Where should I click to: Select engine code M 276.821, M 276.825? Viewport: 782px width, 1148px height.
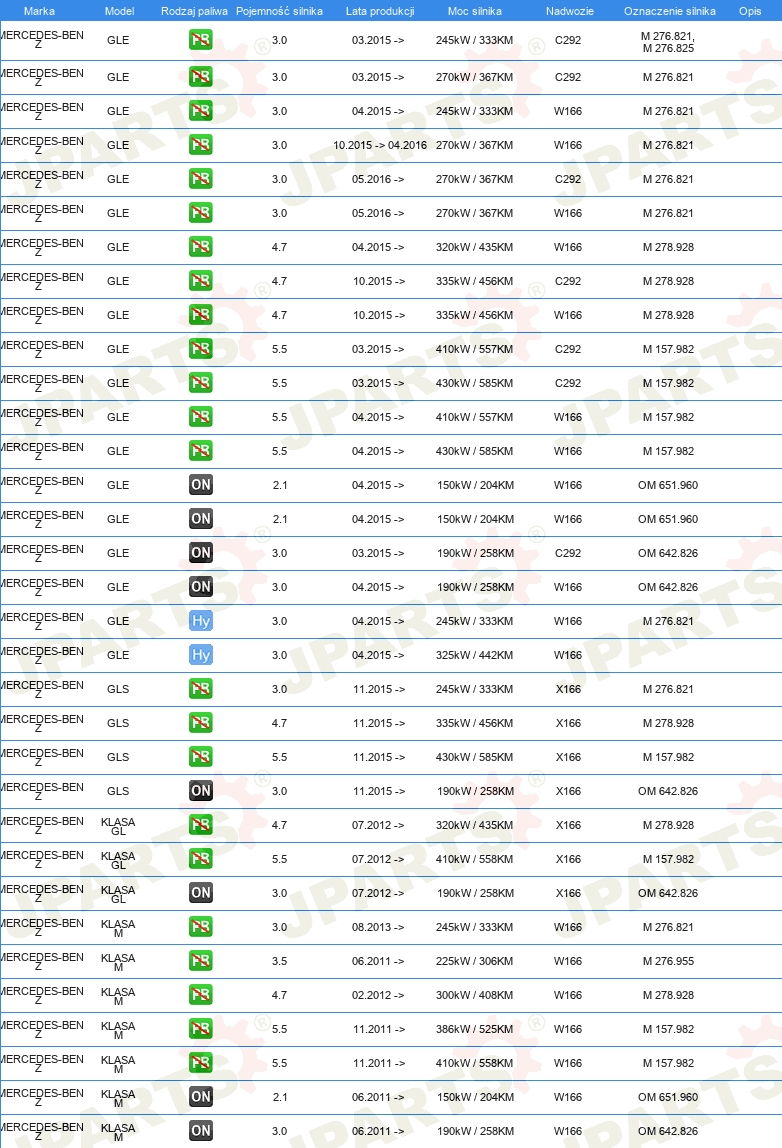pos(668,42)
